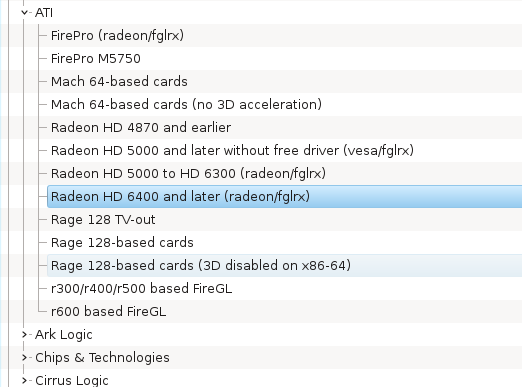Select FirePro (radeon/fglrx) entry

pos(117,35)
